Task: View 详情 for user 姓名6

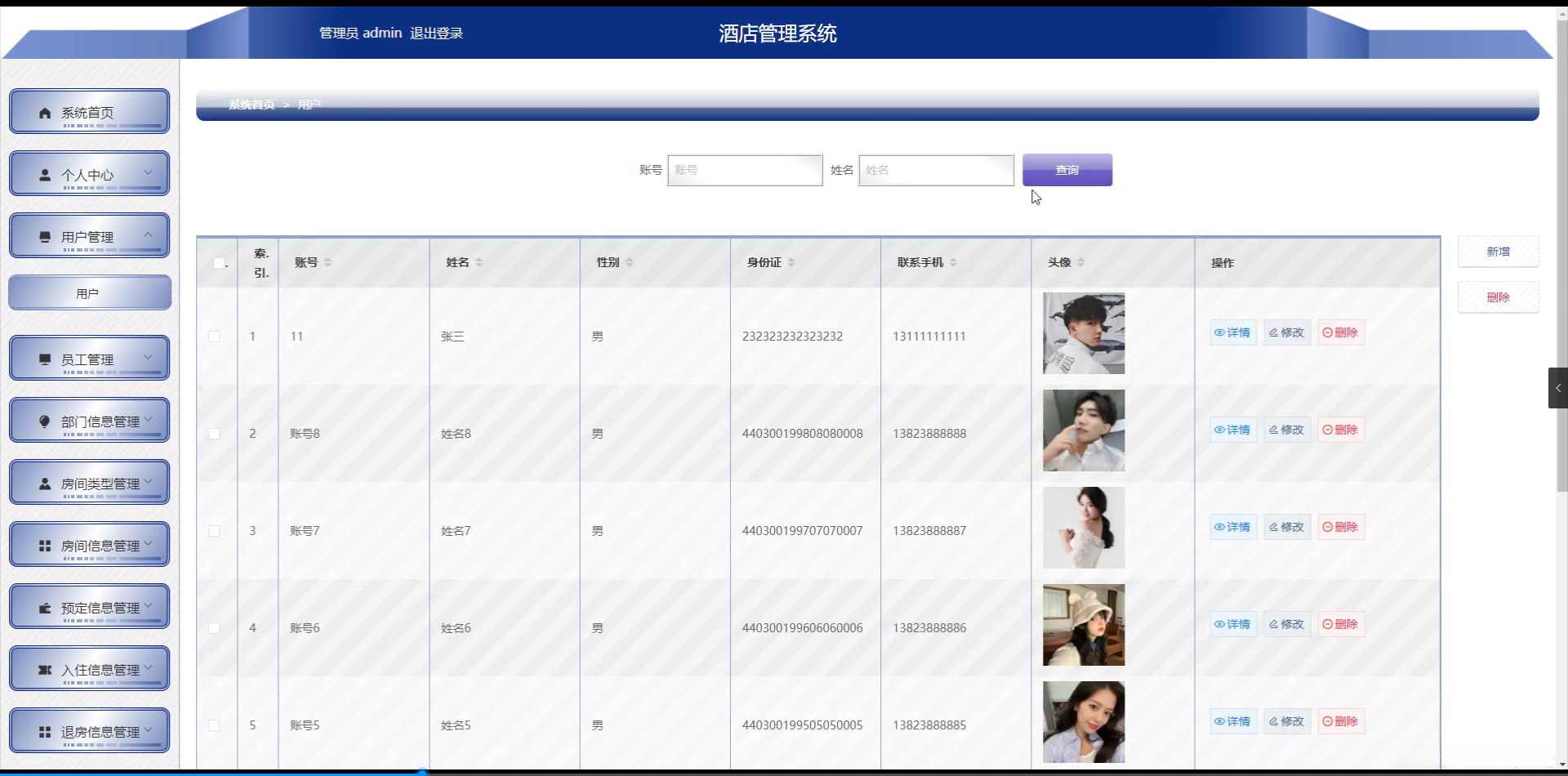Action: click(x=1233, y=624)
